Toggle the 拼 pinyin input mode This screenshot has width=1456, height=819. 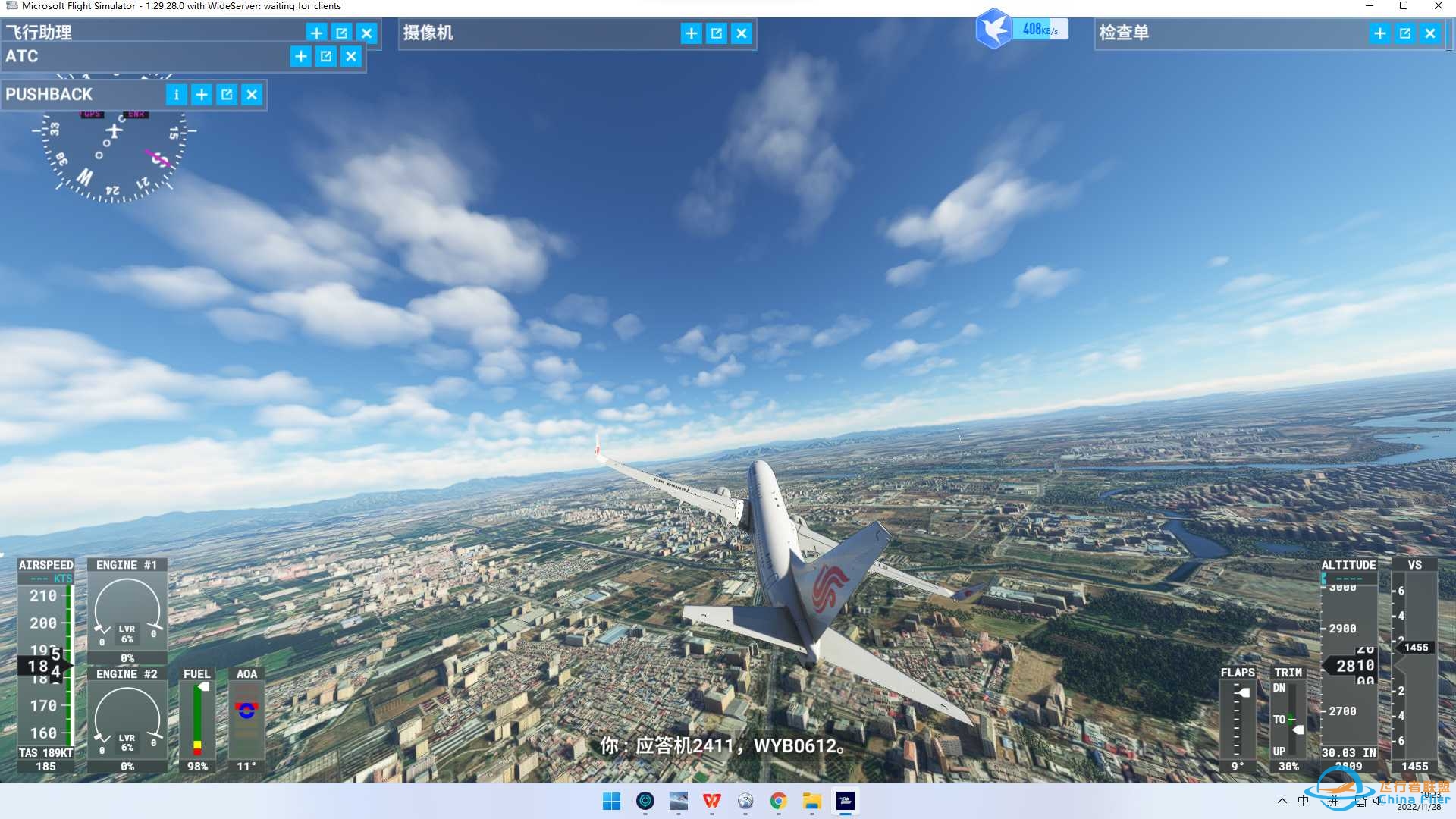(1332, 801)
